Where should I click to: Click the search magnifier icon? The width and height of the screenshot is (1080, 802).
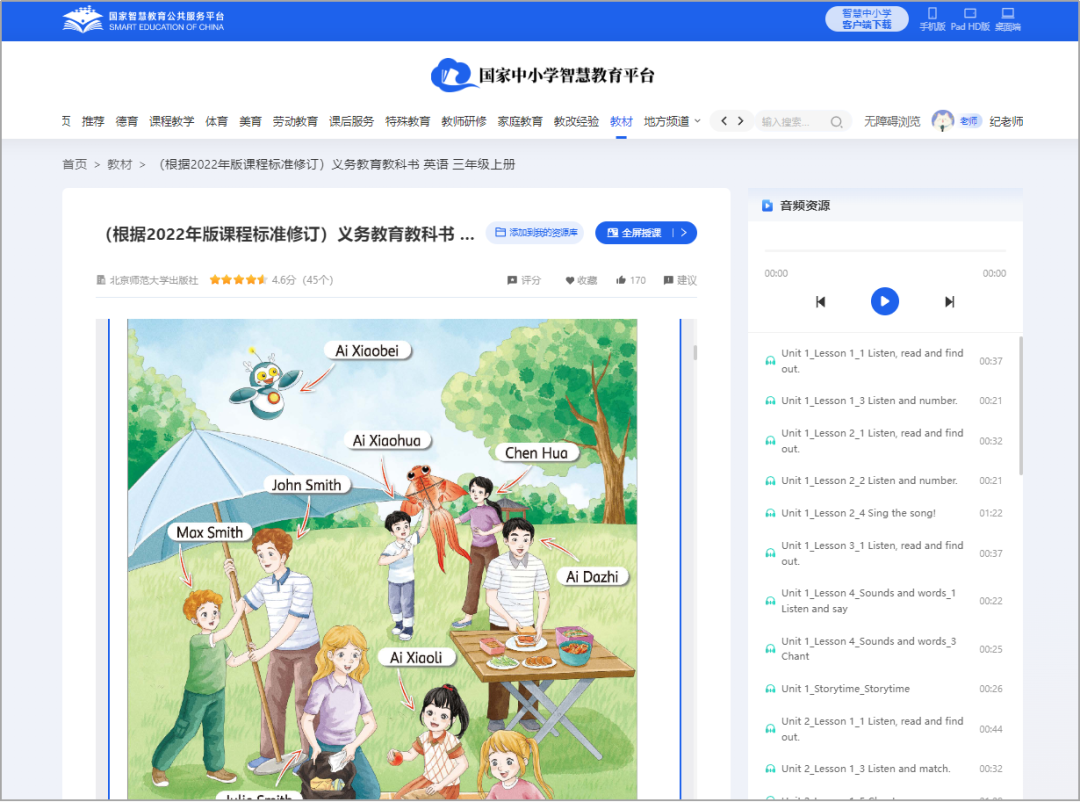pos(837,120)
